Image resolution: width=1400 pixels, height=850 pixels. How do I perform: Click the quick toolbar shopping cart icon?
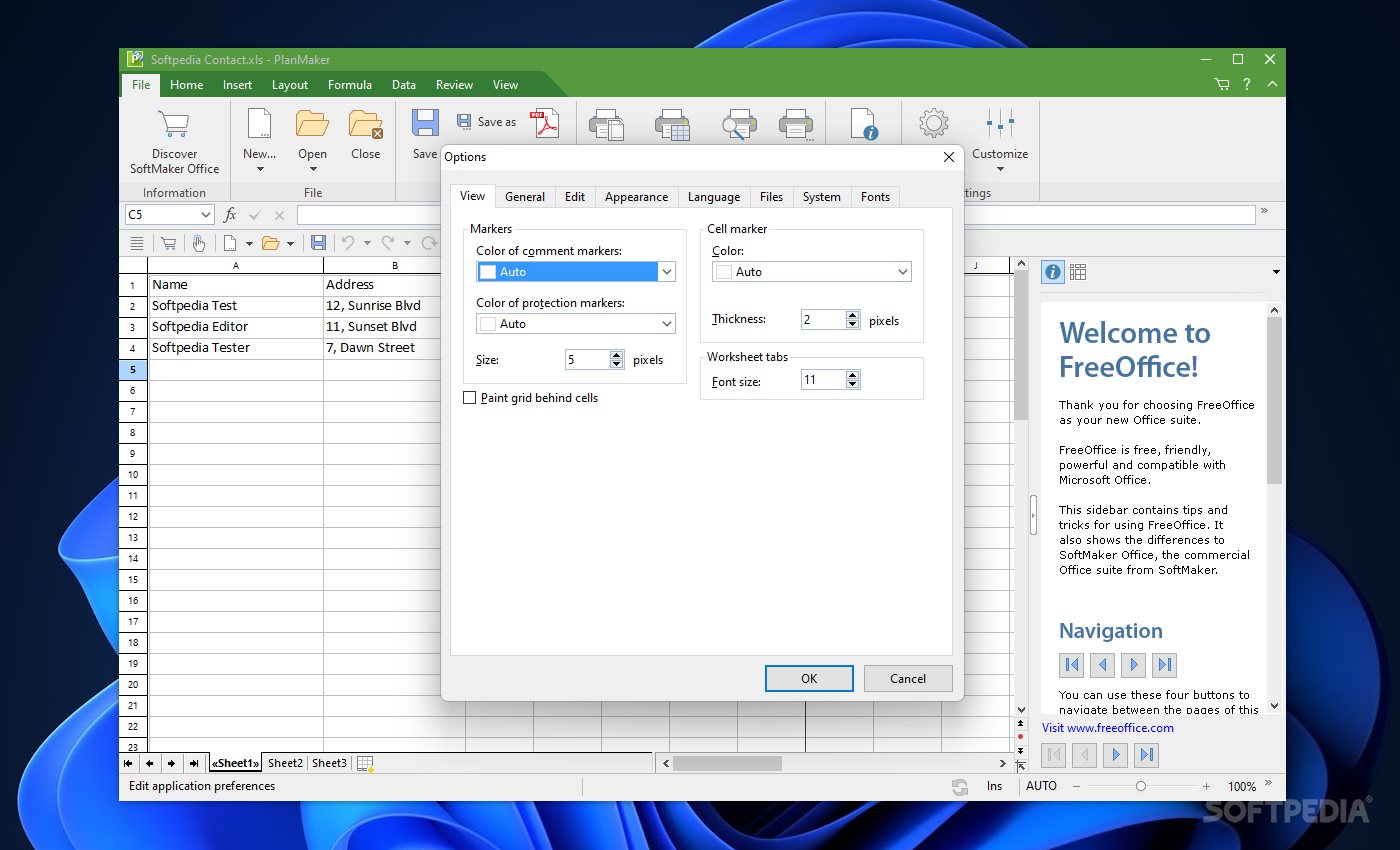coord(168,243)
